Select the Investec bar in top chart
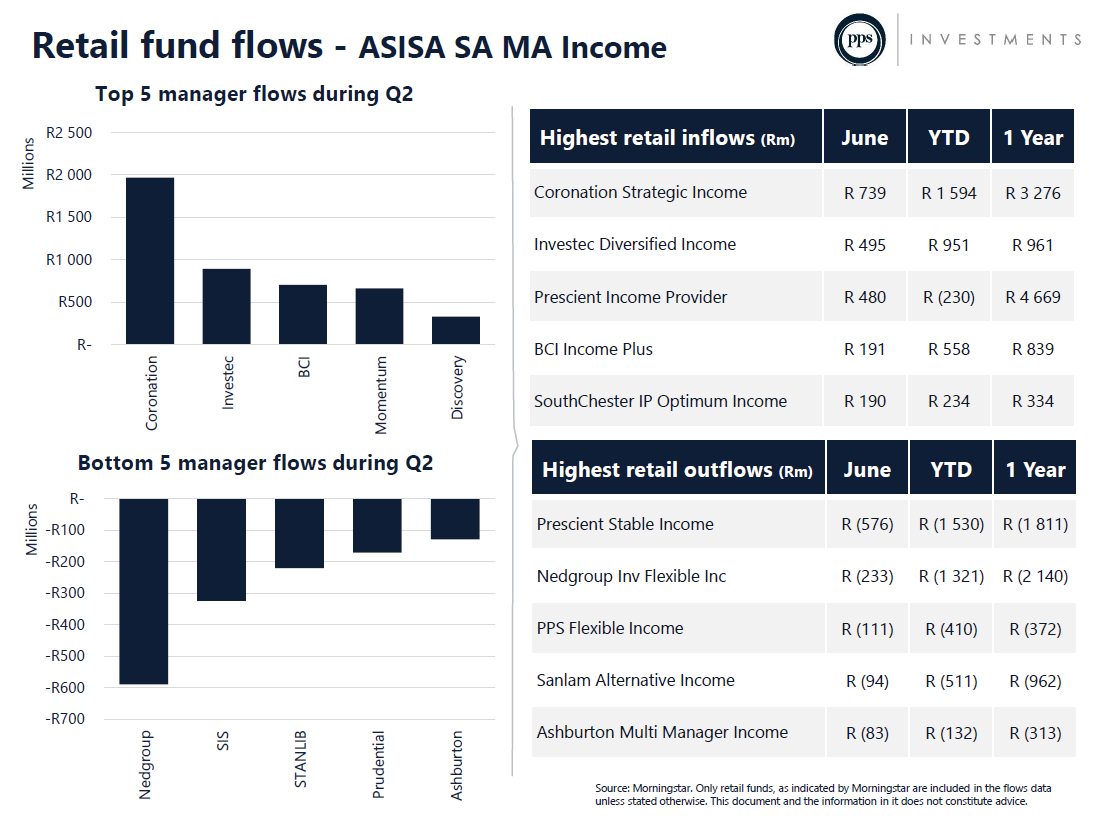 [226, 306]
